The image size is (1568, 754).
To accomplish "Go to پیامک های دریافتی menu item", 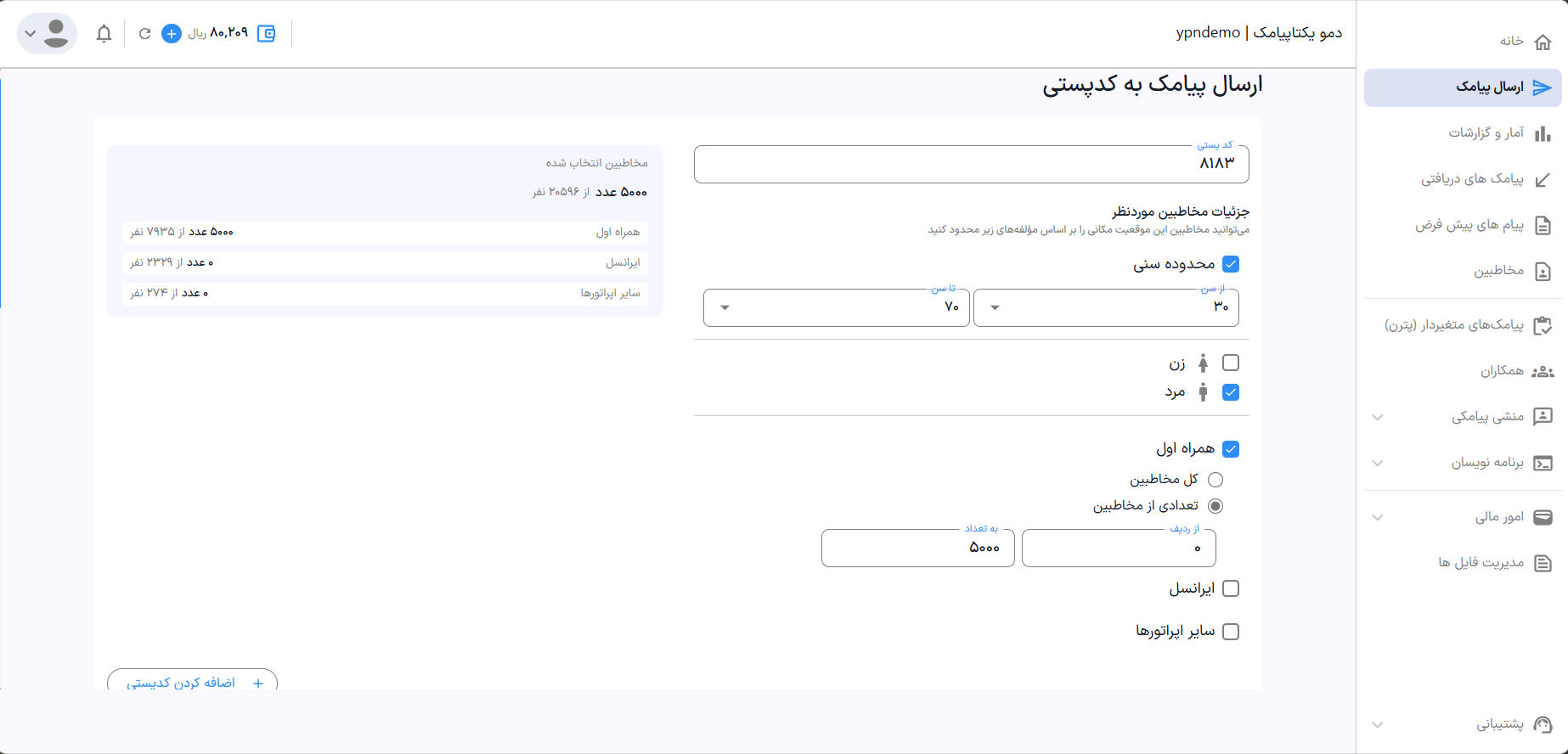I will click(1472, 179).
